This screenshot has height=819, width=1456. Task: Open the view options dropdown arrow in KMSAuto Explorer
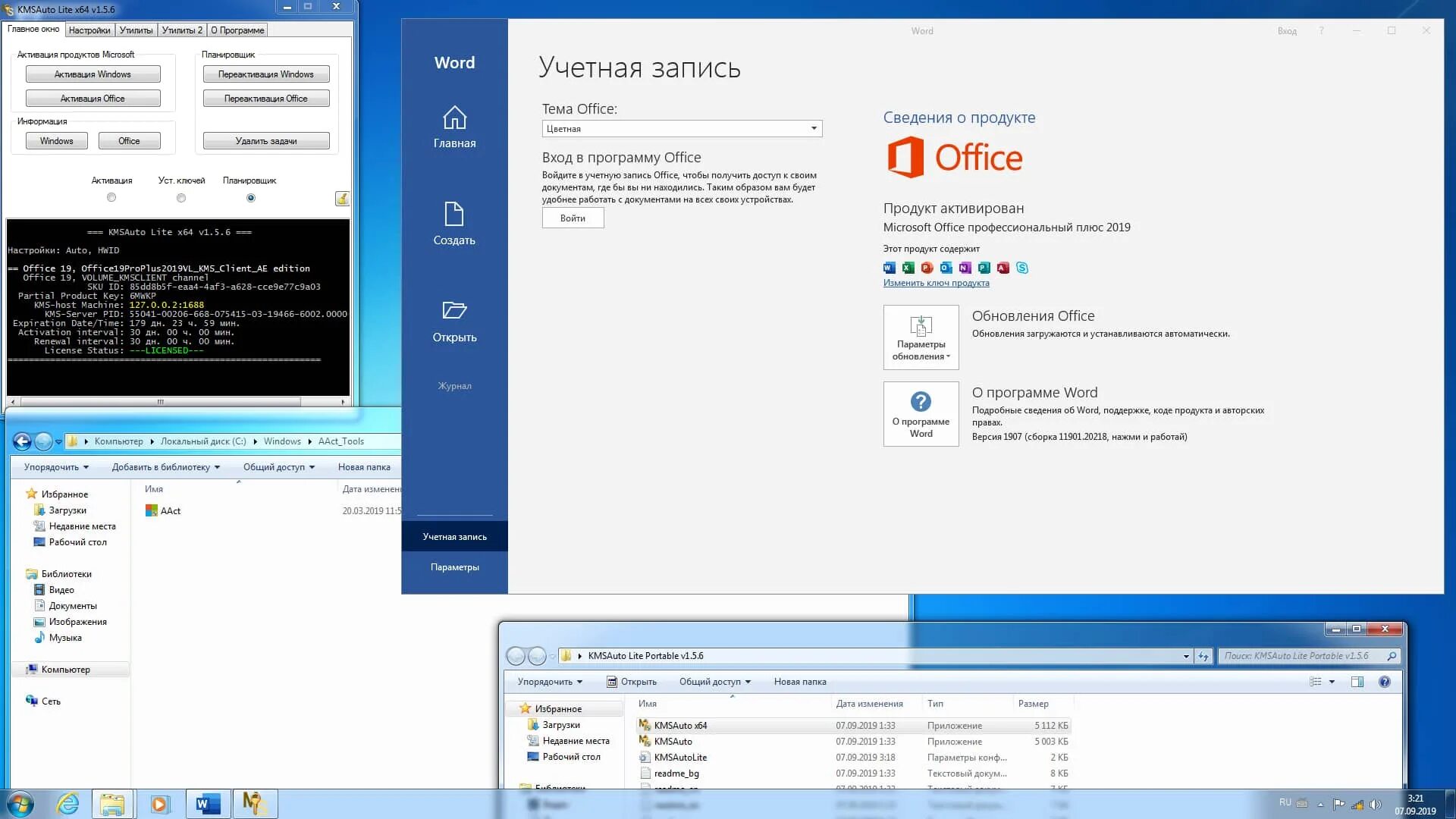[1332, 682]
